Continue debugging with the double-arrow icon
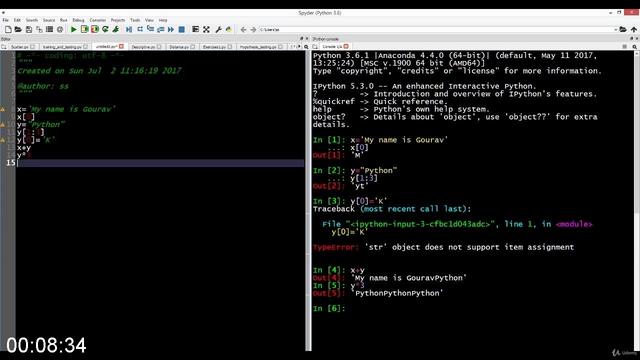Screen dimensions: 640x360 [x=171, y=29]
